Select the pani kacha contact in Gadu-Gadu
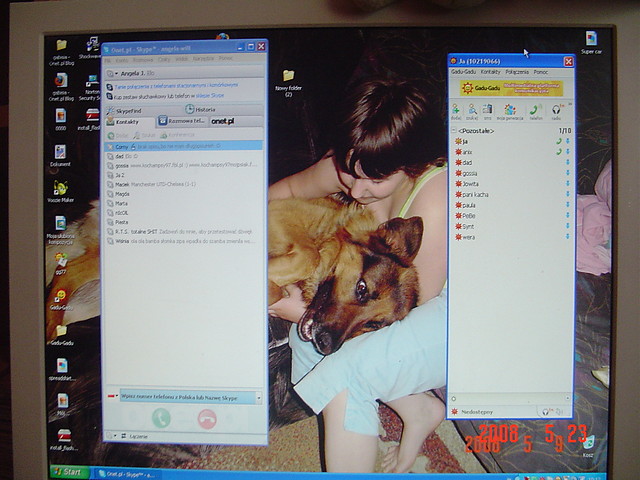 click(x=511, y=194)
